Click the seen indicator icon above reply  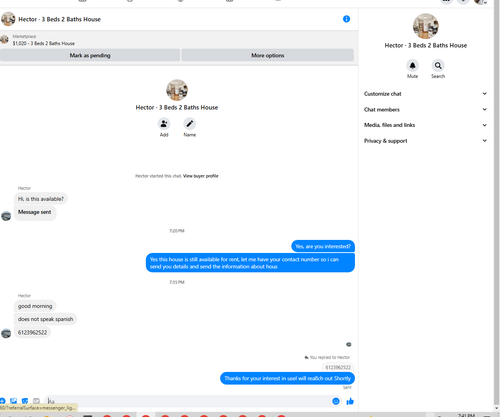tap(349, 344)
